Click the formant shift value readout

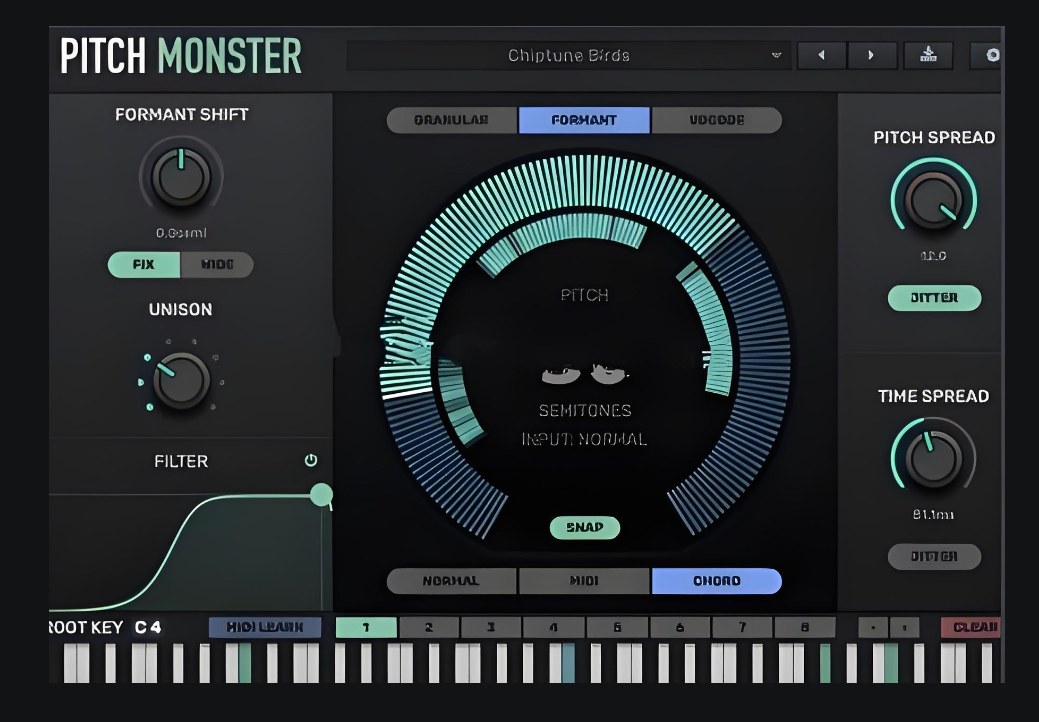pos(181,233)
